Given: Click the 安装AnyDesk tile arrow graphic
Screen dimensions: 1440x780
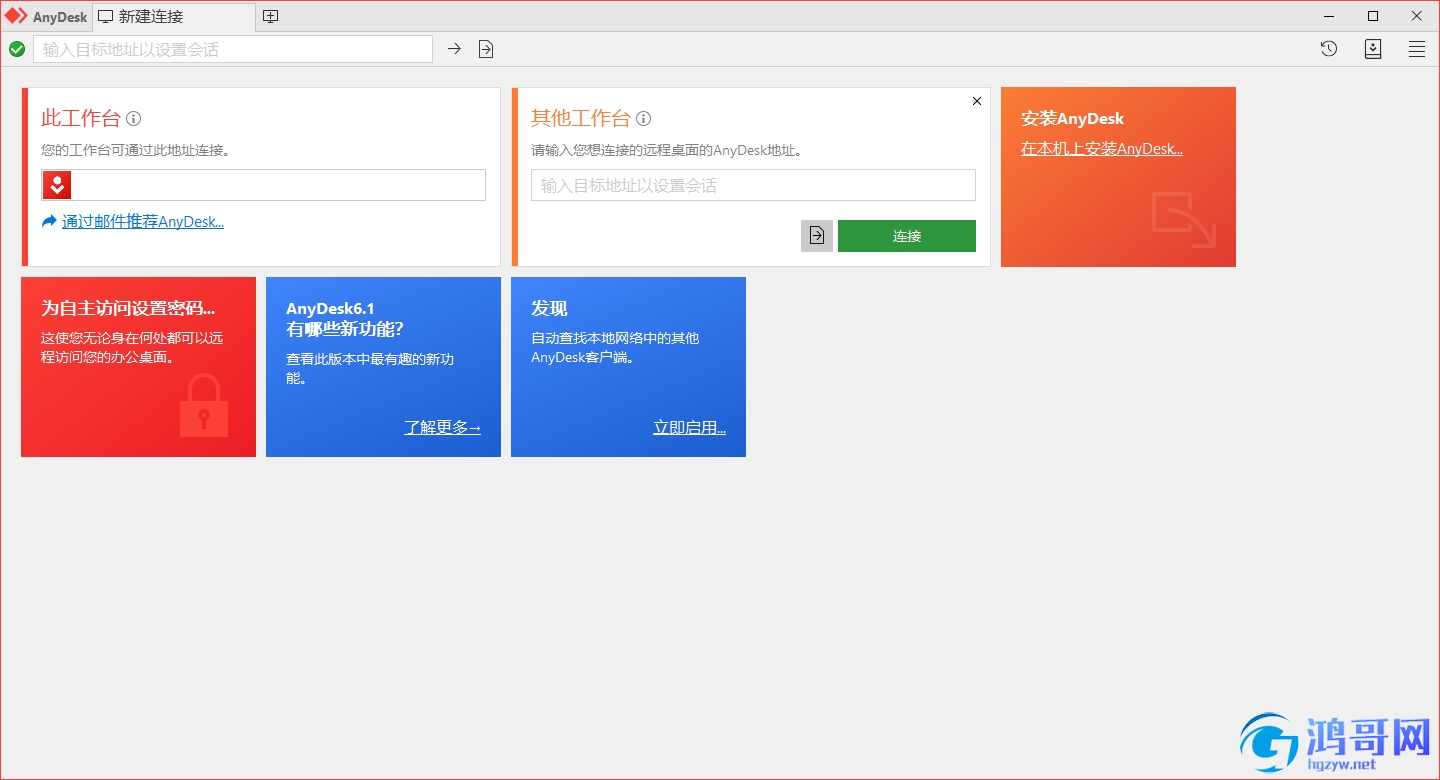Looking at the screenshot, I should 1183,220.
